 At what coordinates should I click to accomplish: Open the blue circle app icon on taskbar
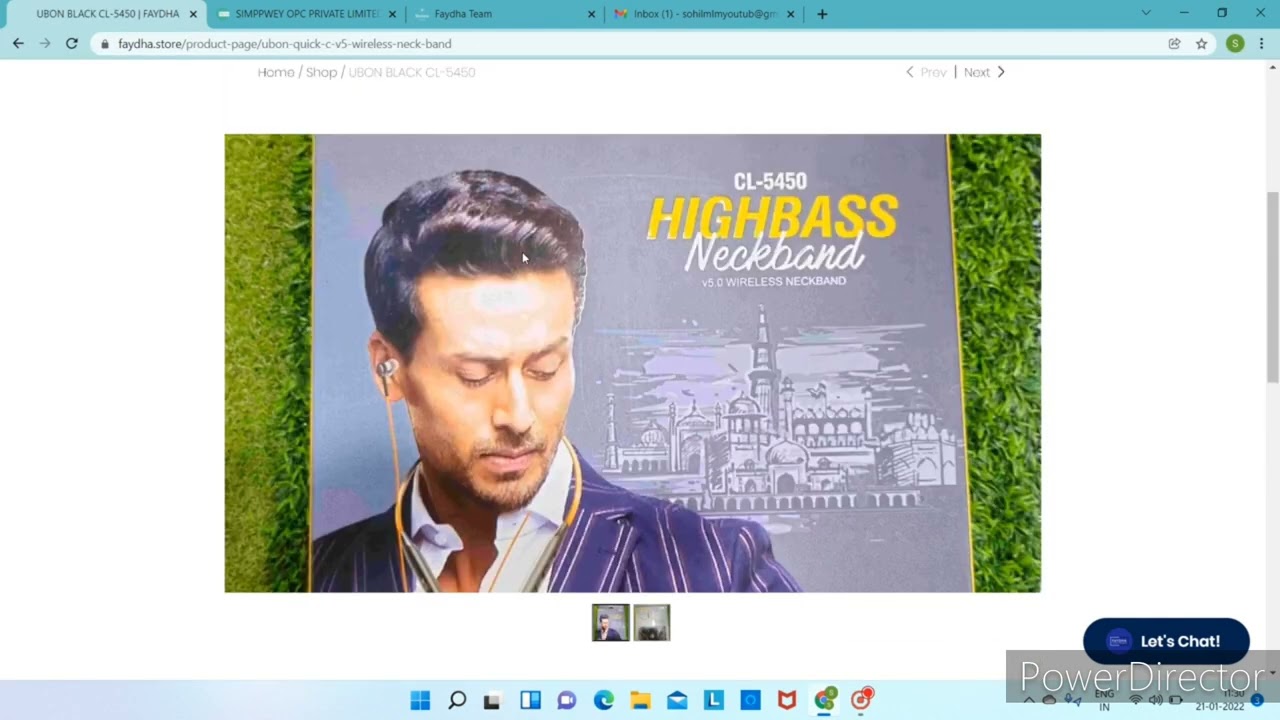click(751, 700)
